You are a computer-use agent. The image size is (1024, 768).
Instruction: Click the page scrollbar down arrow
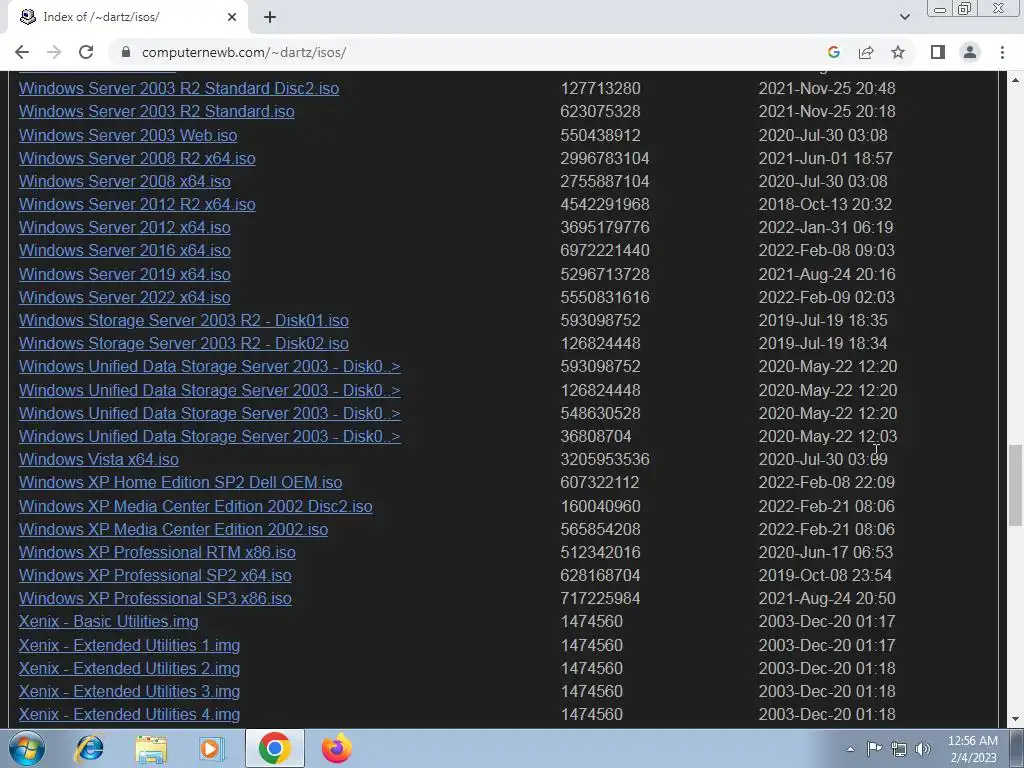click(1015, 719)
